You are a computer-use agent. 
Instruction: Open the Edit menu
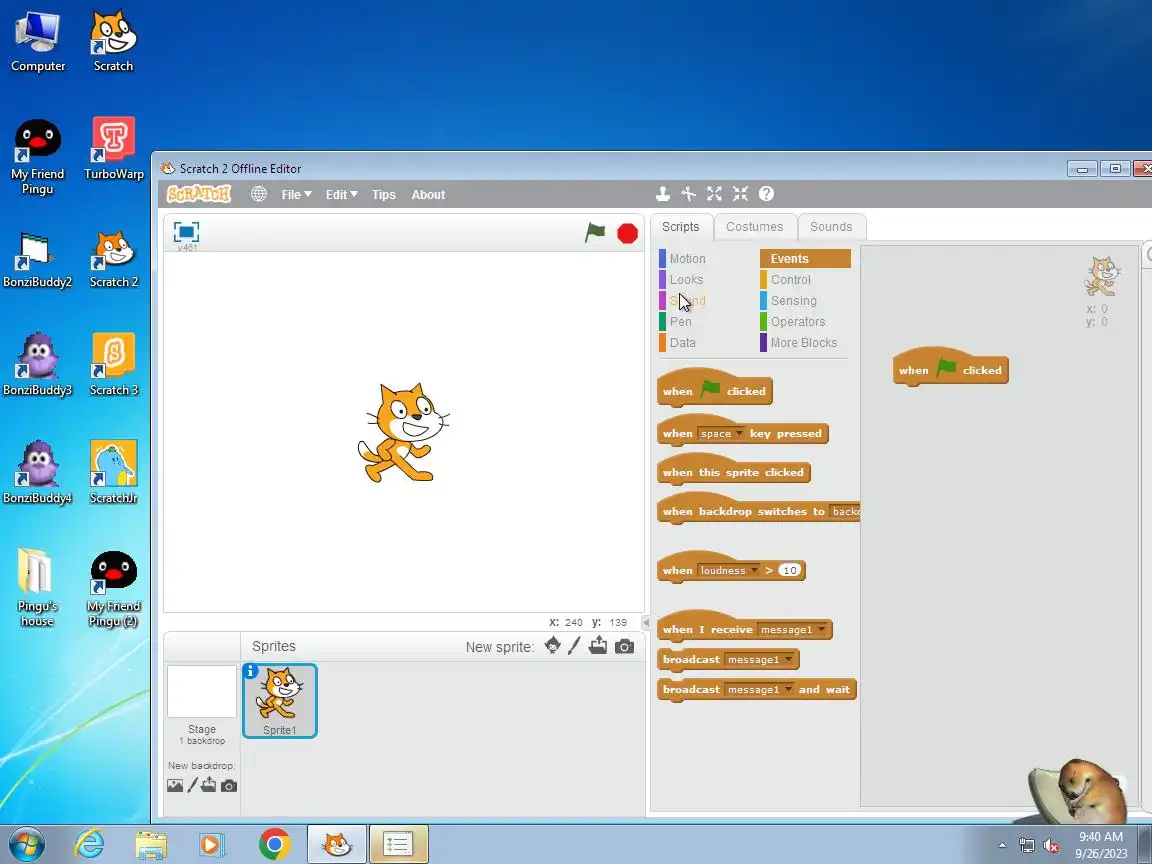(342, 195)
